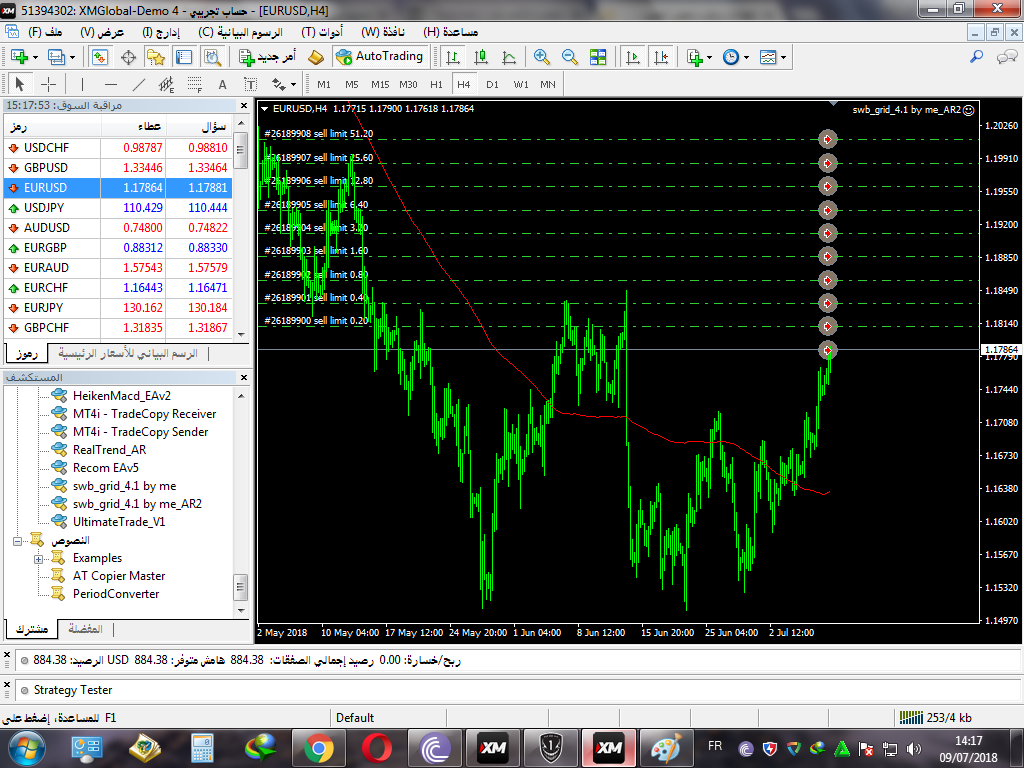The height and width of the screenshot is (768, 1024).
Task: Toggle Auto Scroll of the chart
Action: click(633, 57)
